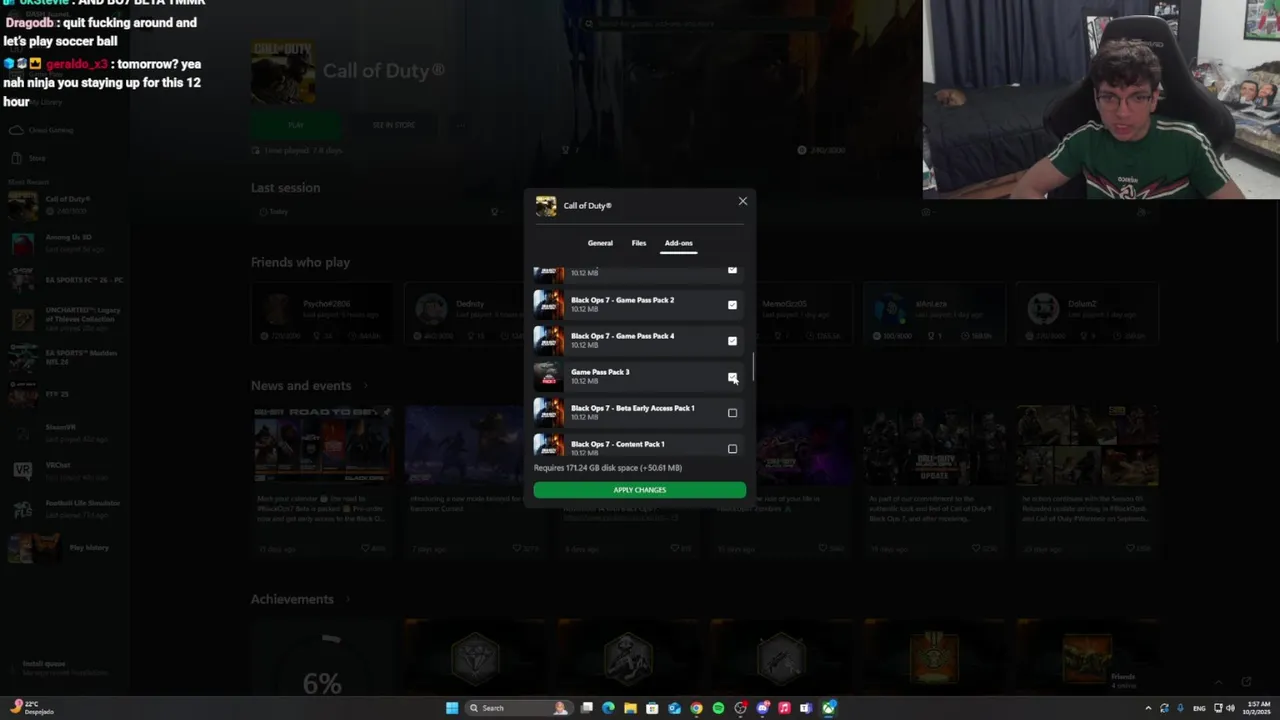Open Spotify from the taskbar

[718, 708]
